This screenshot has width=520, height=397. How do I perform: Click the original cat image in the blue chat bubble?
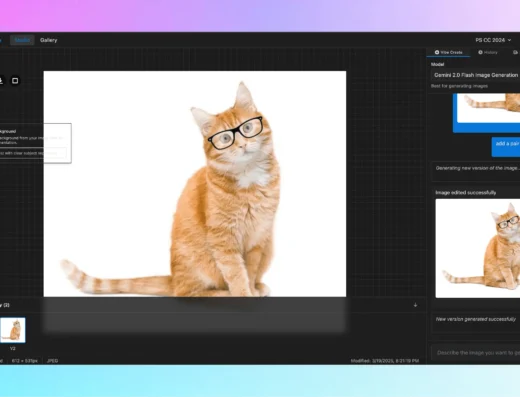point(489,108)
